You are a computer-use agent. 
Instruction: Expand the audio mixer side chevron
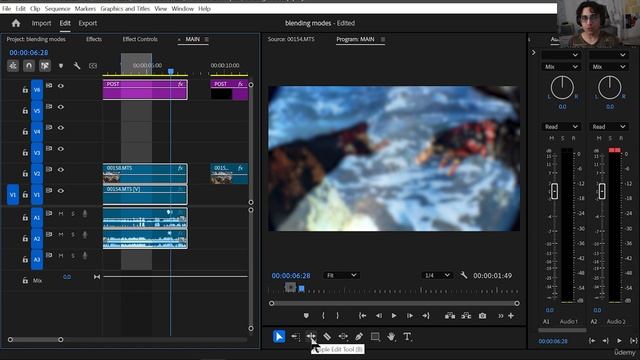click(x=533, y=53)
